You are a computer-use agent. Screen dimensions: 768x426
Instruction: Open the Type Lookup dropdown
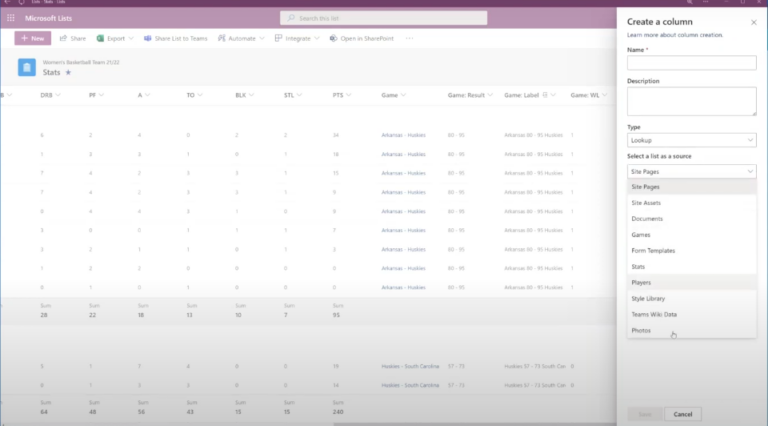pos(692,140)
